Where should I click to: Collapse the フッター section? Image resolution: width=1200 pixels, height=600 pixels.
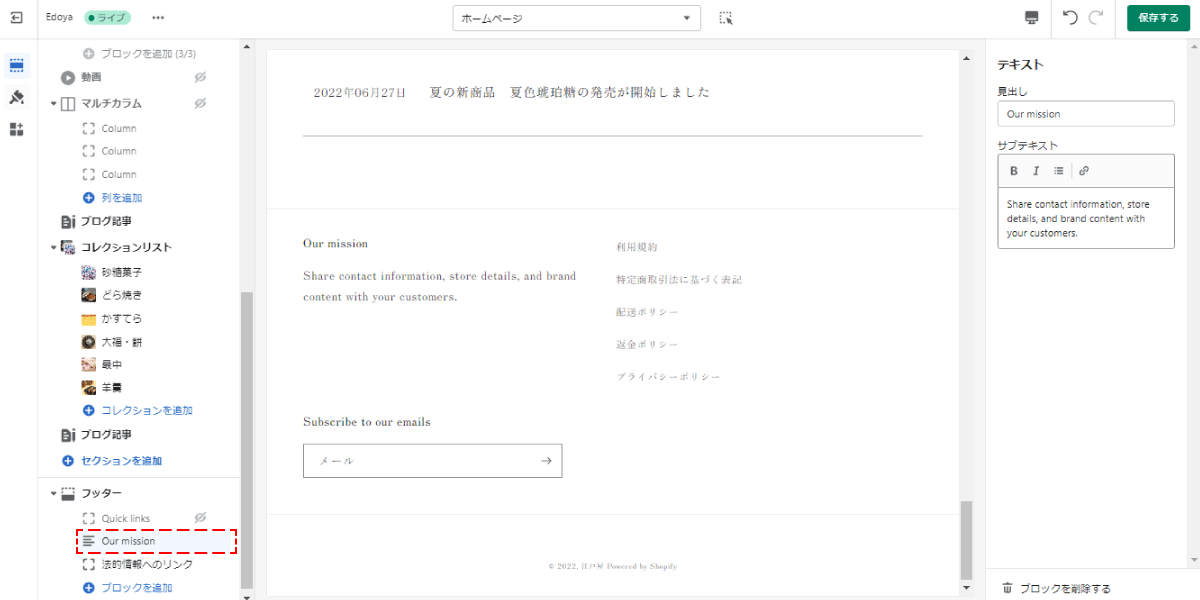point(53,493)
